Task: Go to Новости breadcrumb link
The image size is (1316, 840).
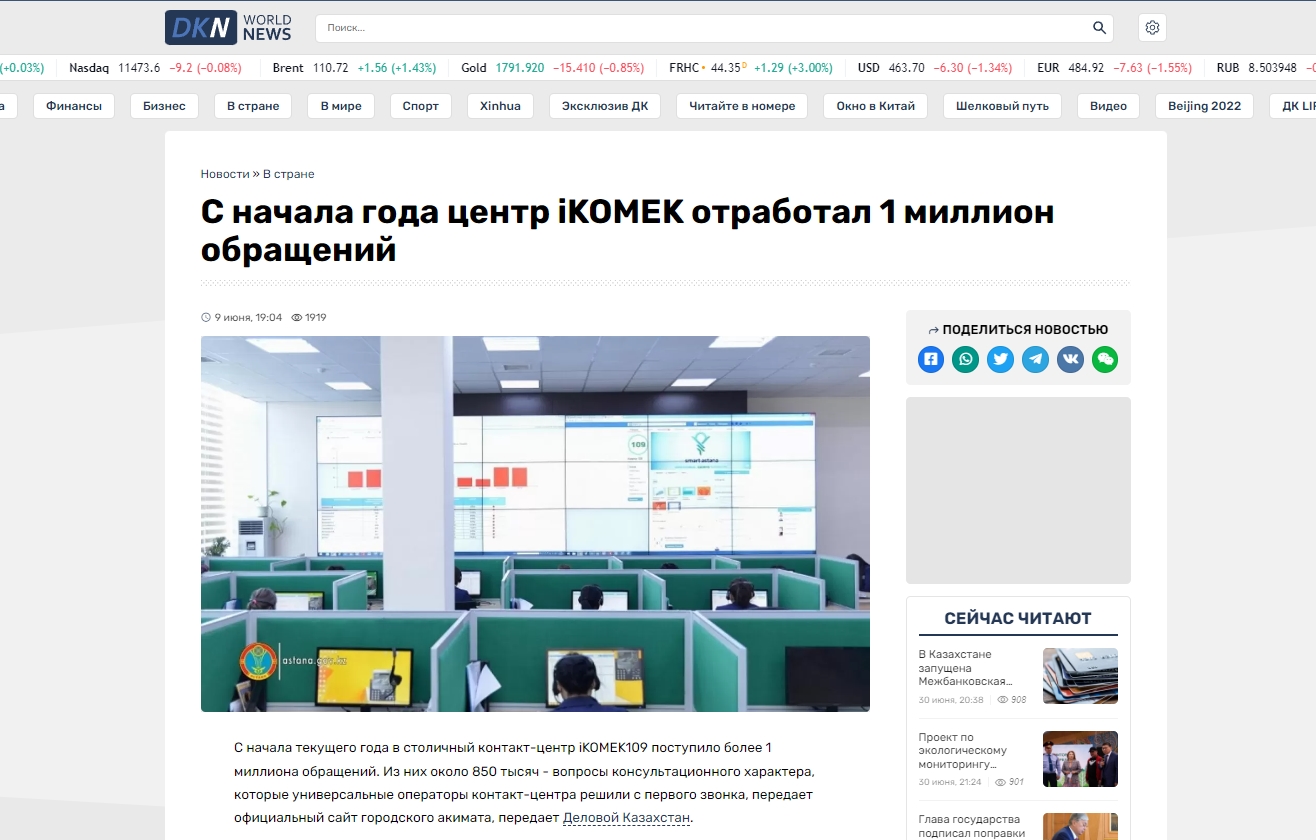Action: tap(225, 174)
